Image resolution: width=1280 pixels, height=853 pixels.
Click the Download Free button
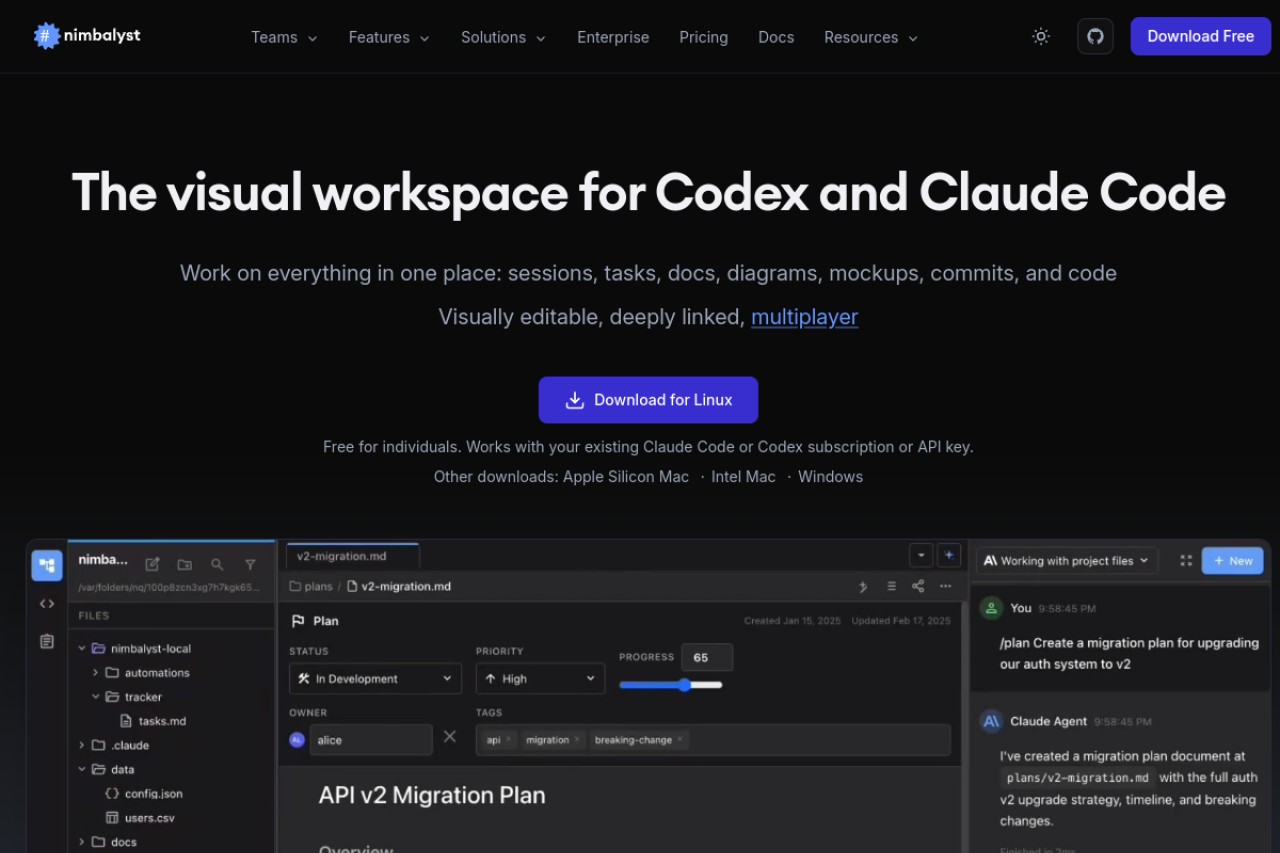[1200, 36]
